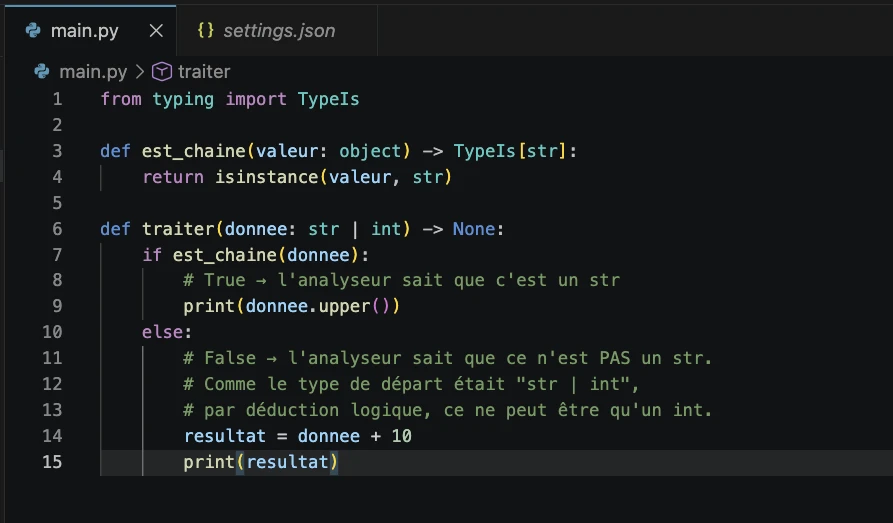Click the cube symbol icon beside traiter
Image resolution: width=893 pixels, height=523 pixels.
click(161, 72)
